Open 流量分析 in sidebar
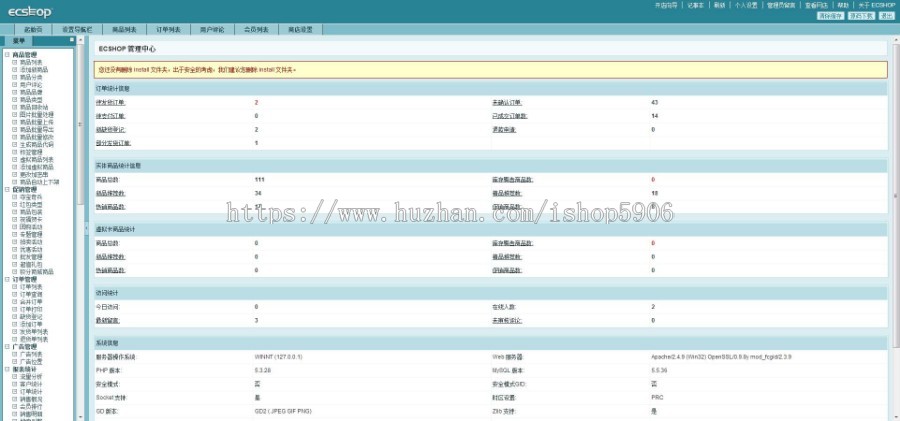900x421 pixels. (x=31, y=377)
